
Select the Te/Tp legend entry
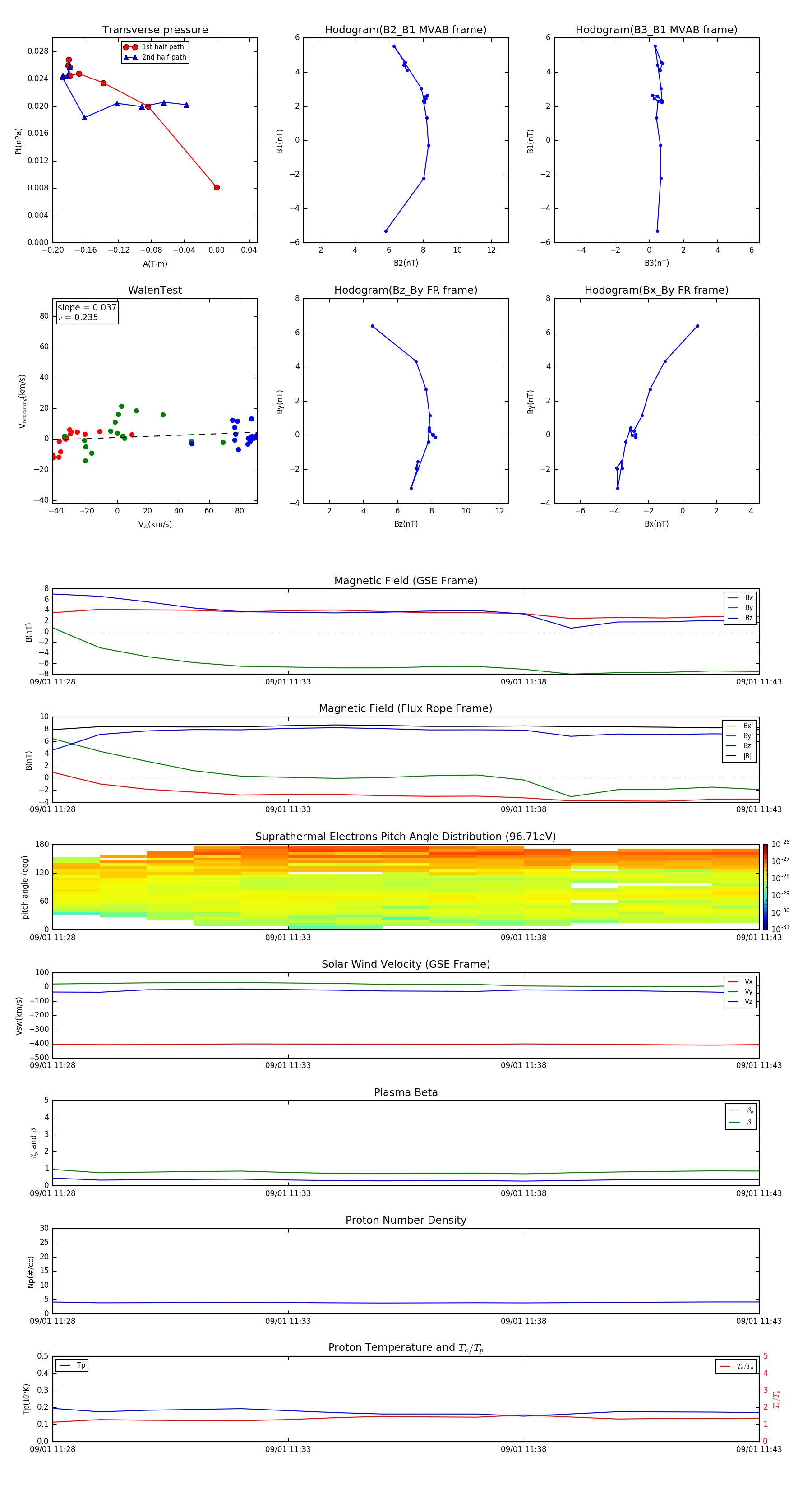point(736,1366)
